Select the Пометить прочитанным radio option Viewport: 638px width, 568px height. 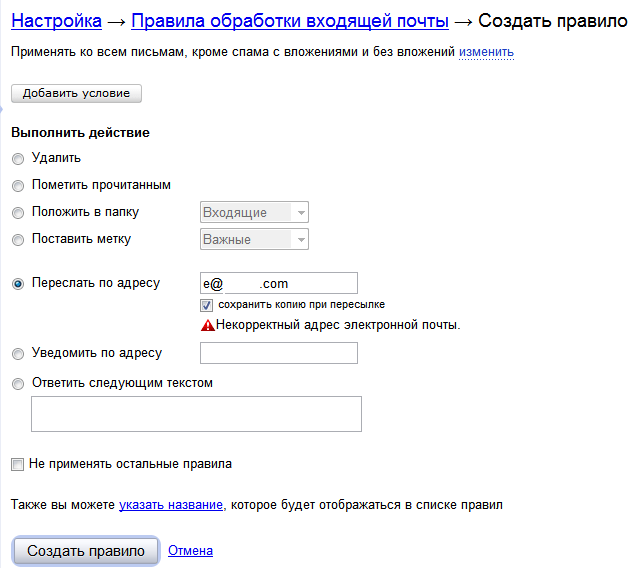click(18, 186)
